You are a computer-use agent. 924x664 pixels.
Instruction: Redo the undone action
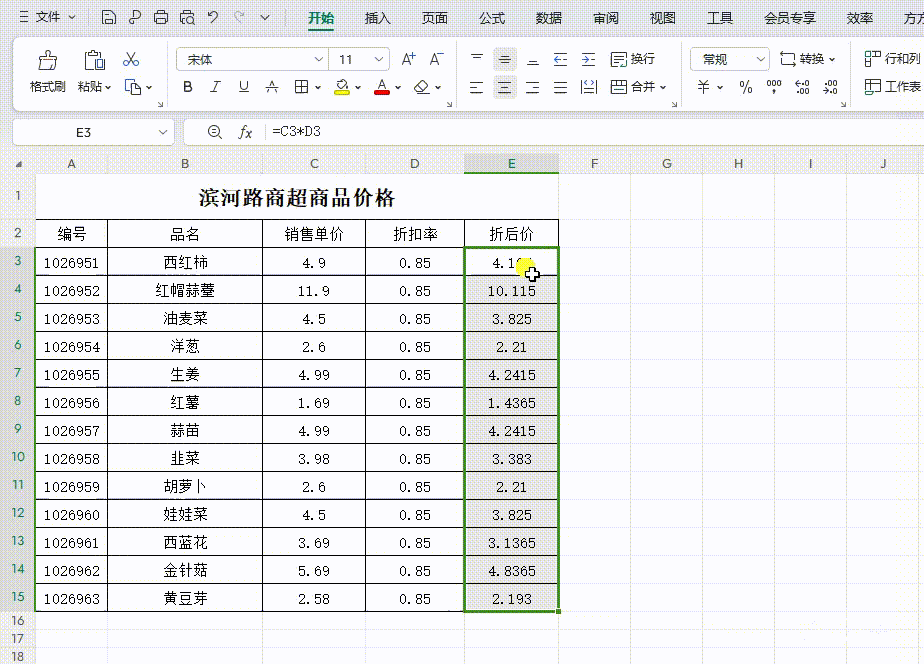[x=239, y=17]
